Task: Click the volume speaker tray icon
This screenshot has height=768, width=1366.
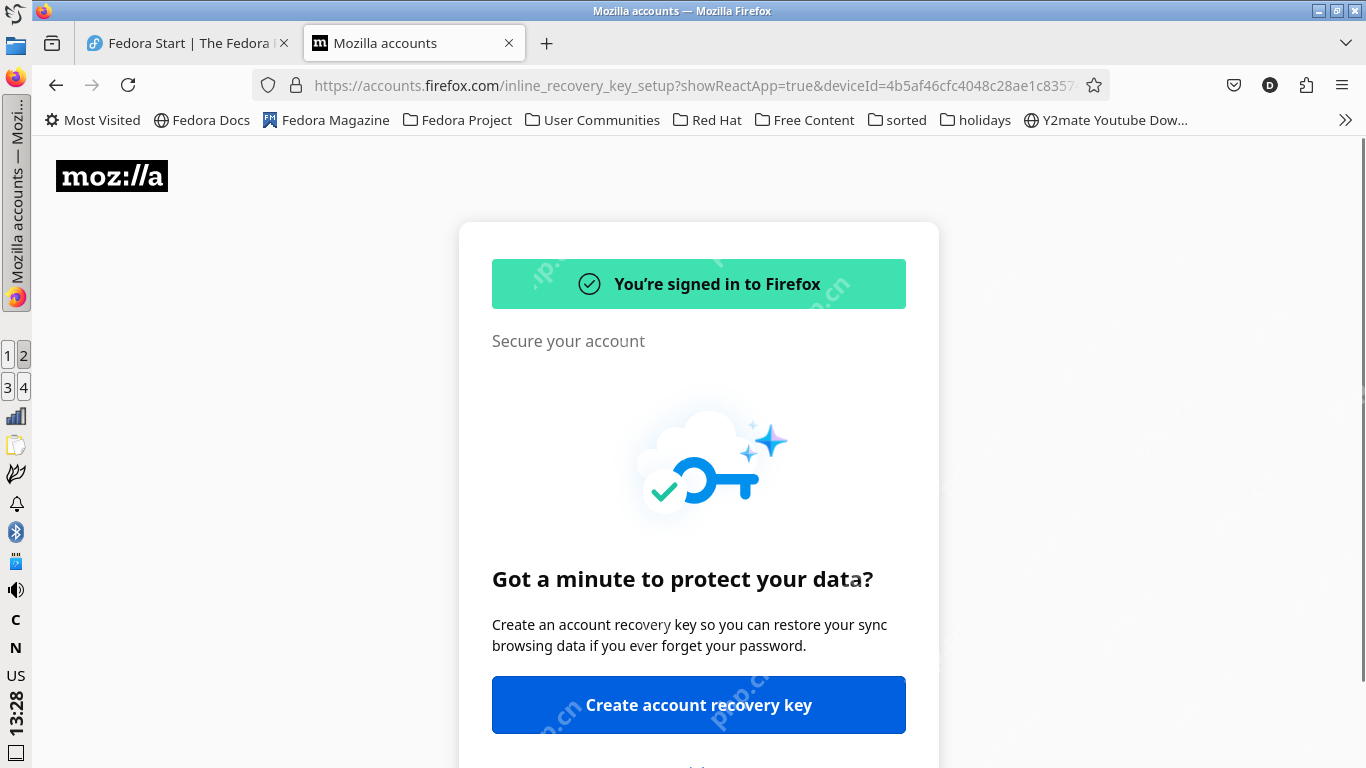Action: click(x=16, y=590)
